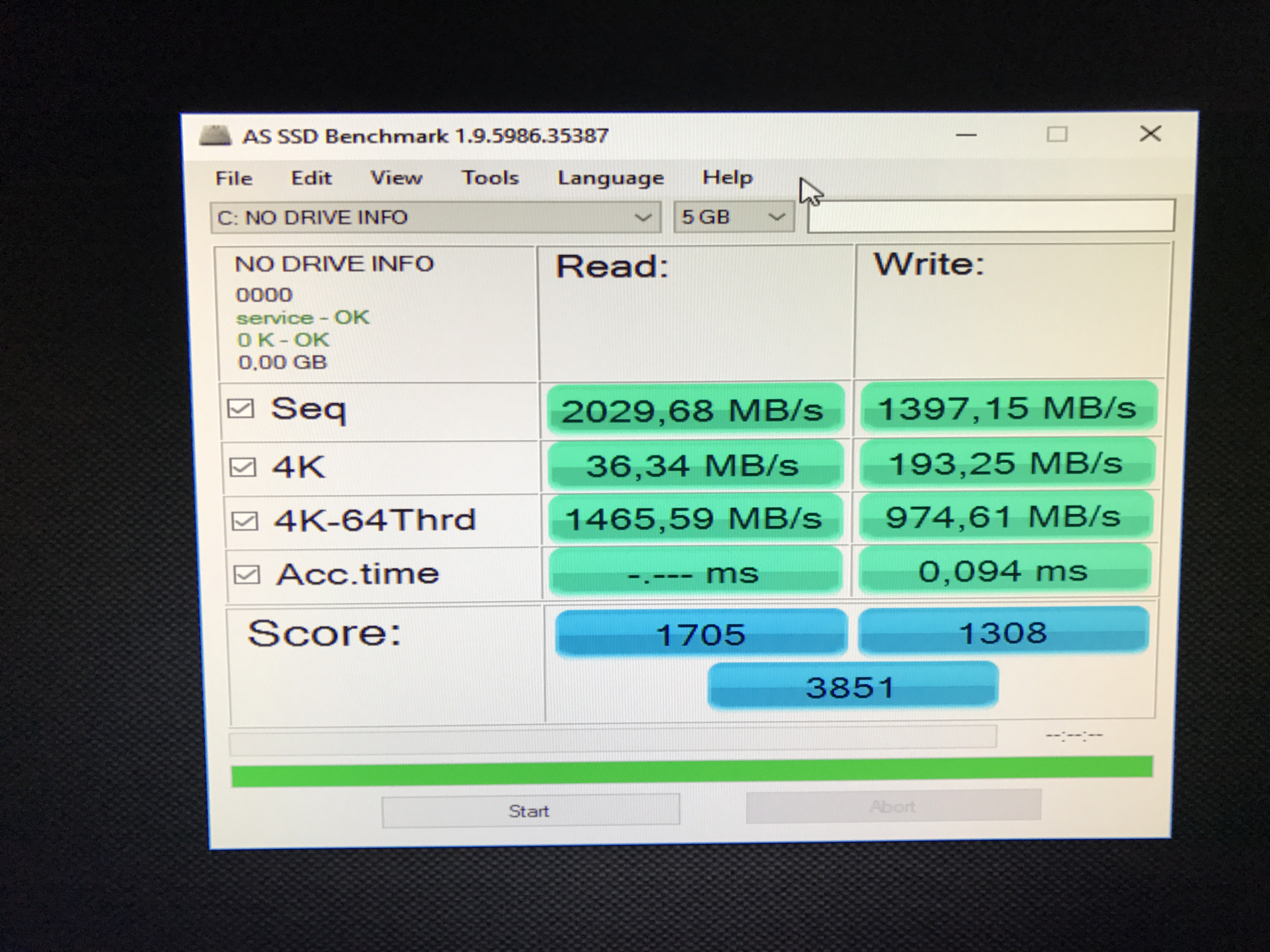
Task: Open the View menu
Action: (396, 178)
